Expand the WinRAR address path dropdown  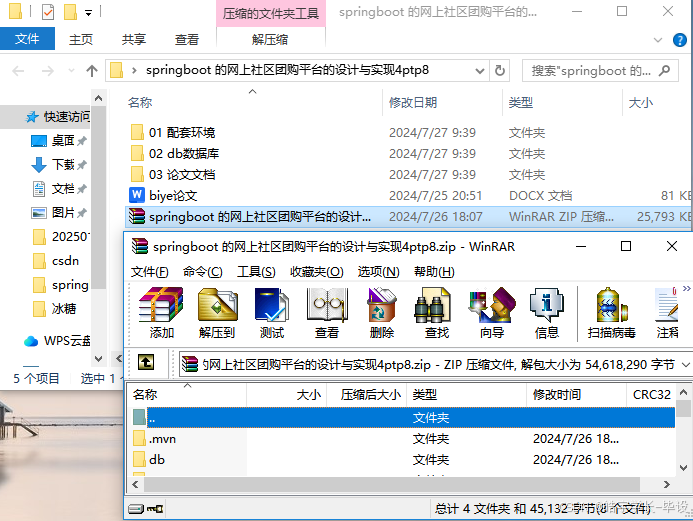pos(685,365)
